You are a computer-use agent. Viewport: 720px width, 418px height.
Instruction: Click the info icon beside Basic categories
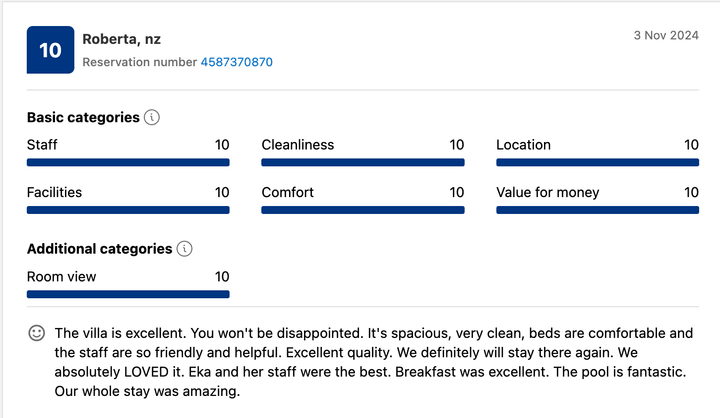tap(152, 117)
